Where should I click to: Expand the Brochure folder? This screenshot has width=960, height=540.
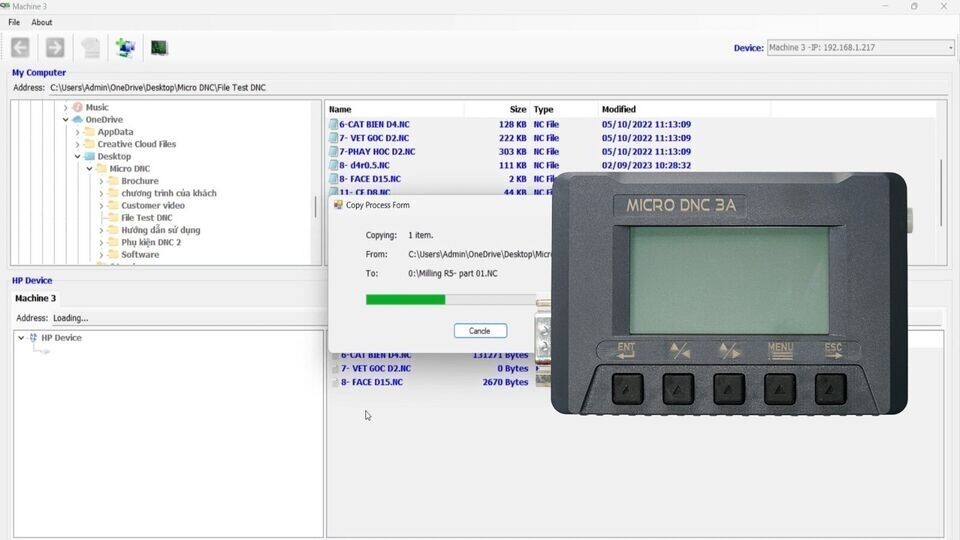point(102,181)
